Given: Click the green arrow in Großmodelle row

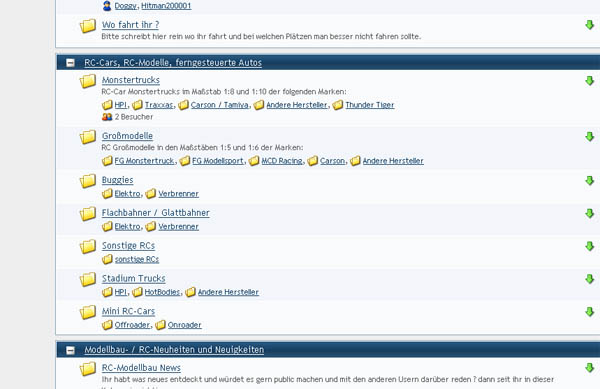Looking at the screenshot, I should coord(589,137).
